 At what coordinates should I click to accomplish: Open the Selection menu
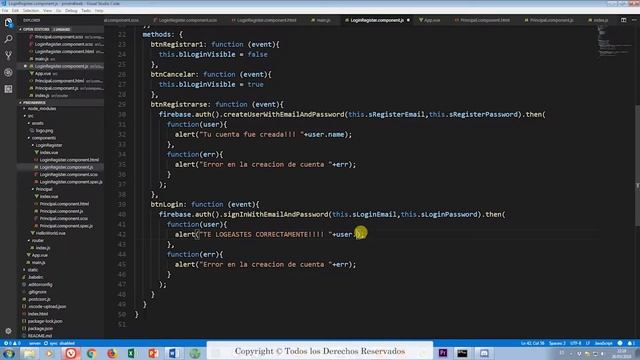click(31, 11)
